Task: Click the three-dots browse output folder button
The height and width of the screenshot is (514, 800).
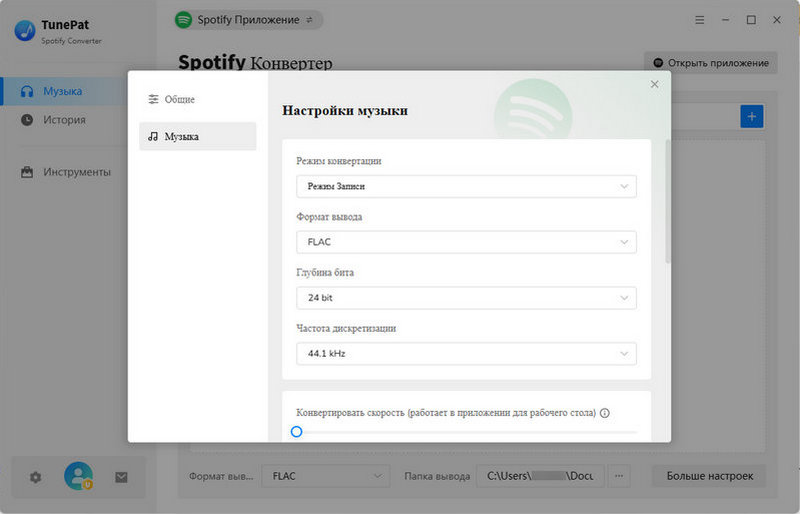Action: [620, 477]
